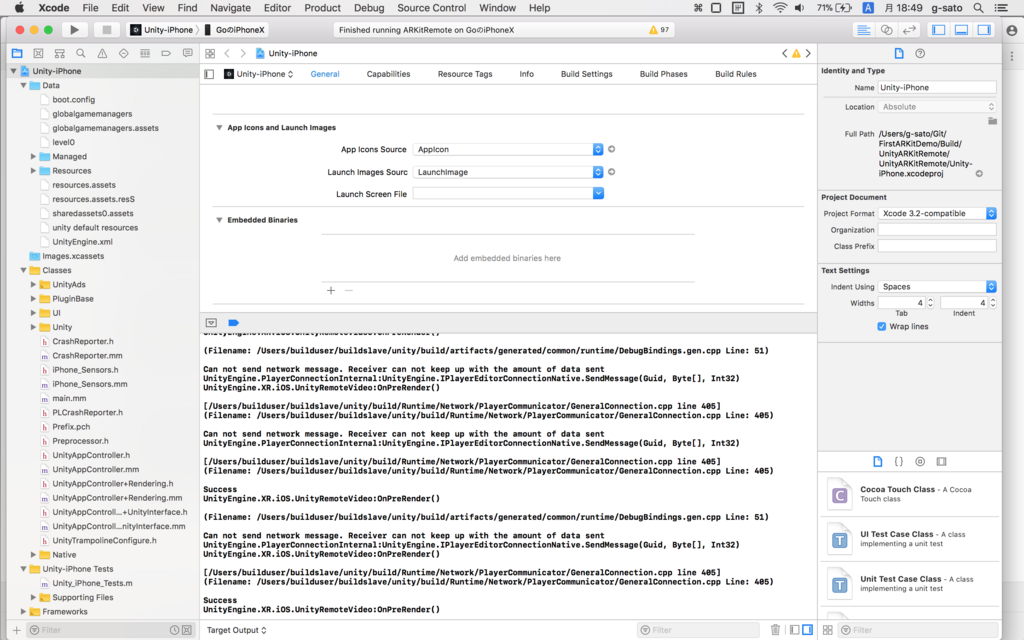The width and height of the screenshot is (1024, 640).
Task: Open the Source Control navigator icon
Action: click(x=39, y=54)
